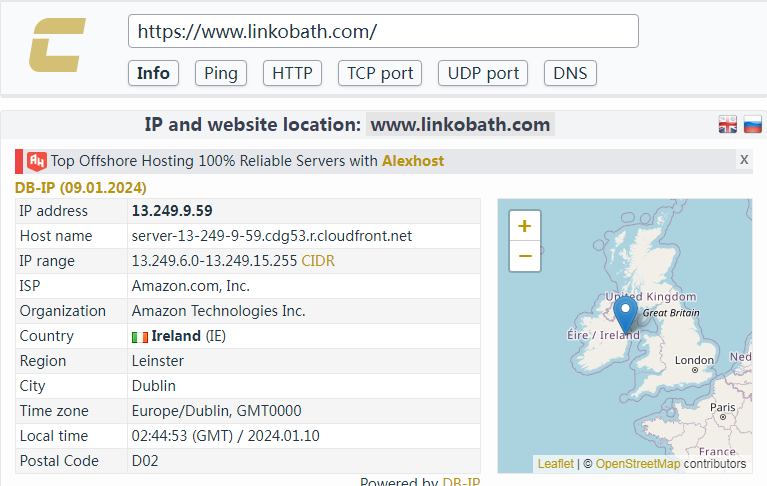Open the OpenStreetMap link
The height and width of the screenshot is (486, 767).
(x=637, y=464)
